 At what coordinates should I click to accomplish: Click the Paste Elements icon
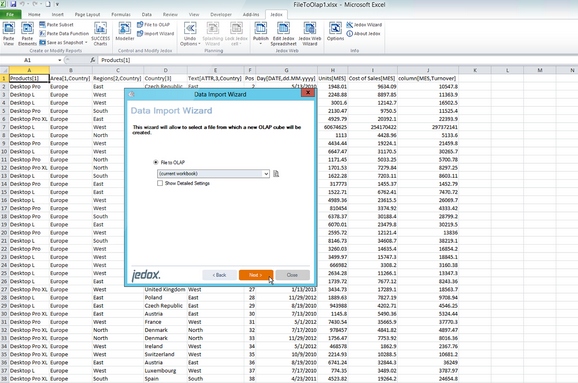point(27,34)
